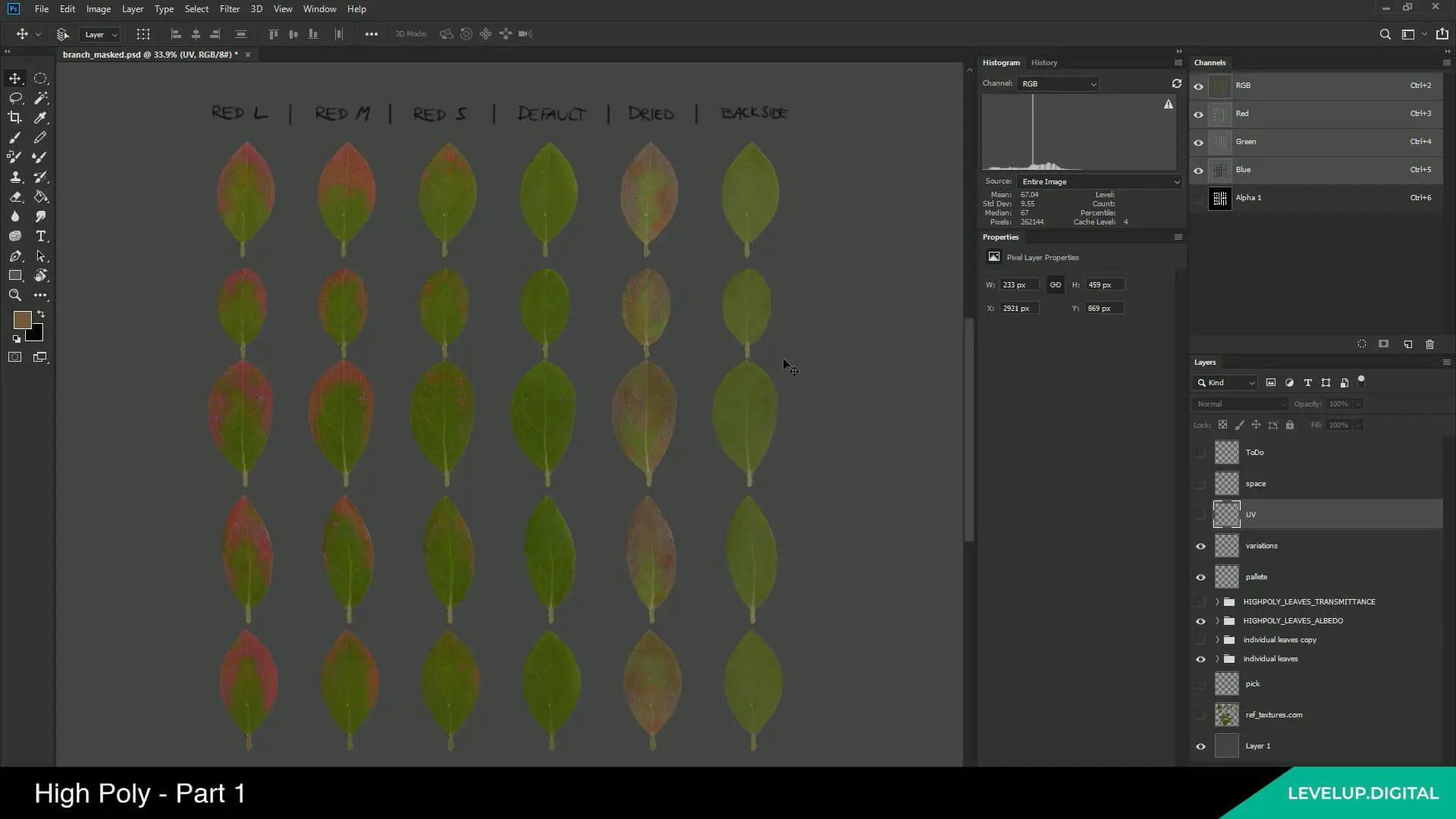Select the Magic Wand tool
Viewport: 1456px width, 819px height.
click(x=41, y=98)
